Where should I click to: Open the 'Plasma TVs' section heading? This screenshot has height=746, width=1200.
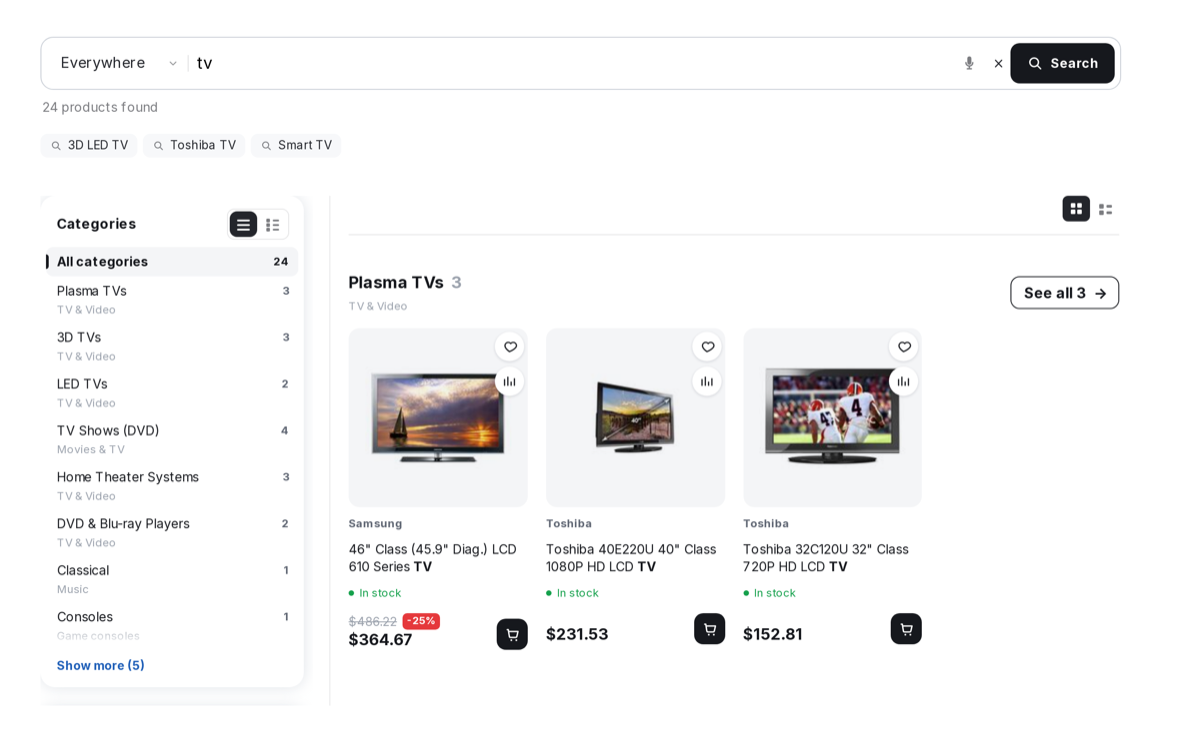pyautogui.click(x=396, y=282)
